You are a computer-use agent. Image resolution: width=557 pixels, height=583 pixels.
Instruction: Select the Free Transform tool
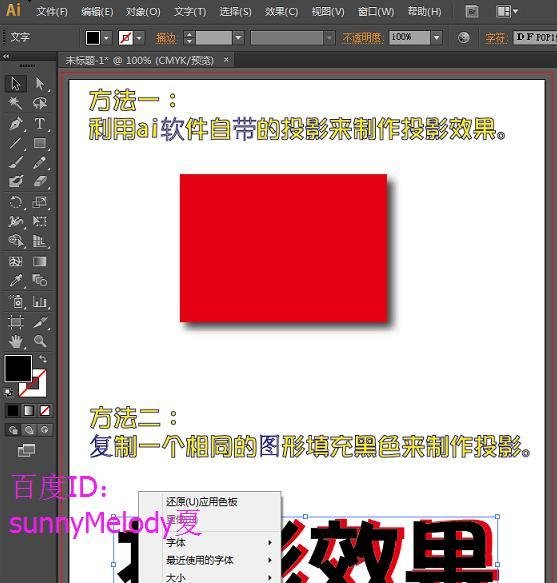(39, 222)
